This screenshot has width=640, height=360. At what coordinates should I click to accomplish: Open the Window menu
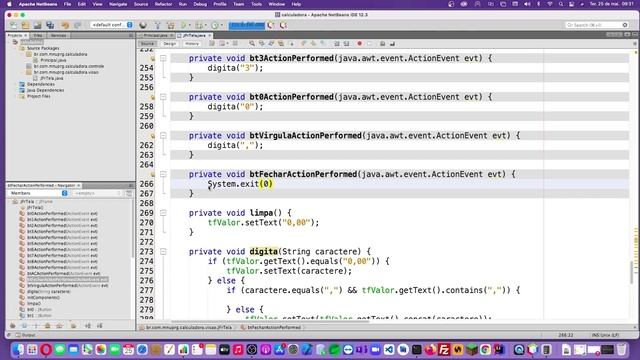pyautogui.click(x=276, y=4)
